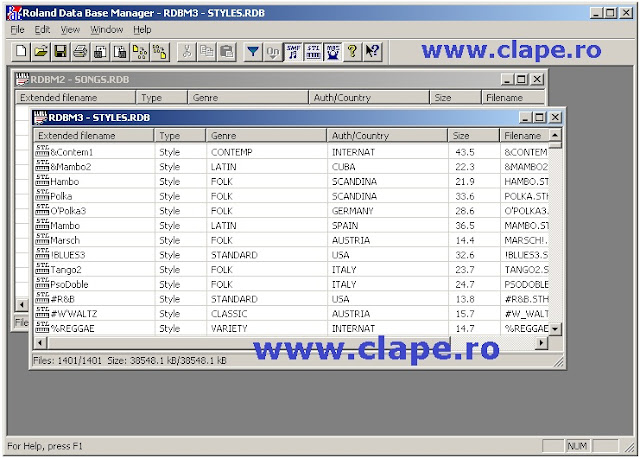Screen dimensions: 640x459
Task: Click the New database toolbar icon
Action: click(x=21, y=52)
